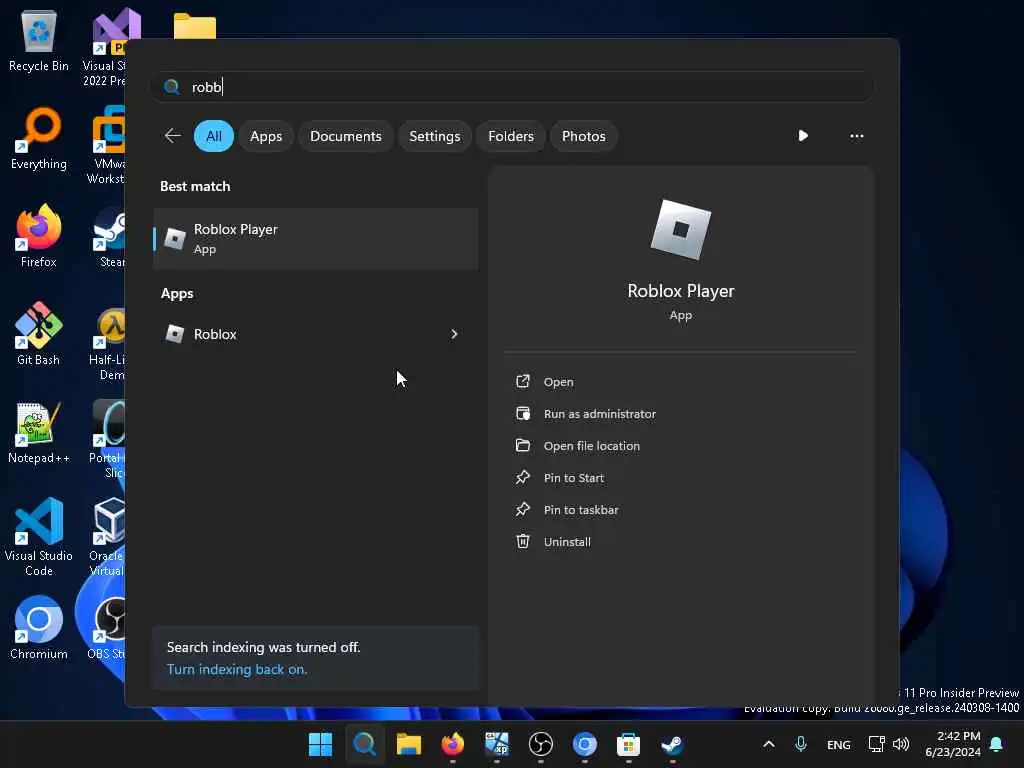Viewport: 1024px width, 768px height.
Task: Open Roblox Player best match result
Action: tap(315, 238)
